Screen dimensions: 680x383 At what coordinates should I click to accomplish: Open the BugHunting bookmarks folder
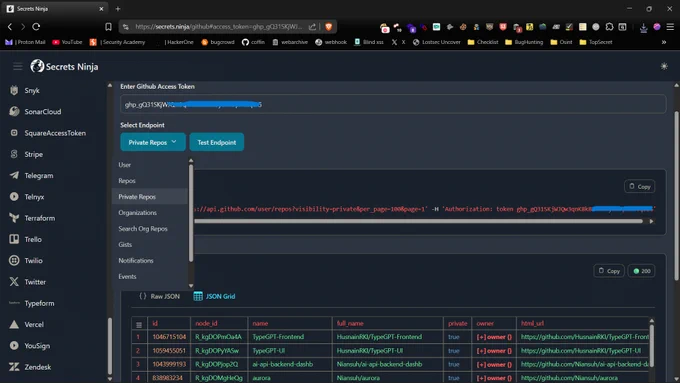[524, 42]
